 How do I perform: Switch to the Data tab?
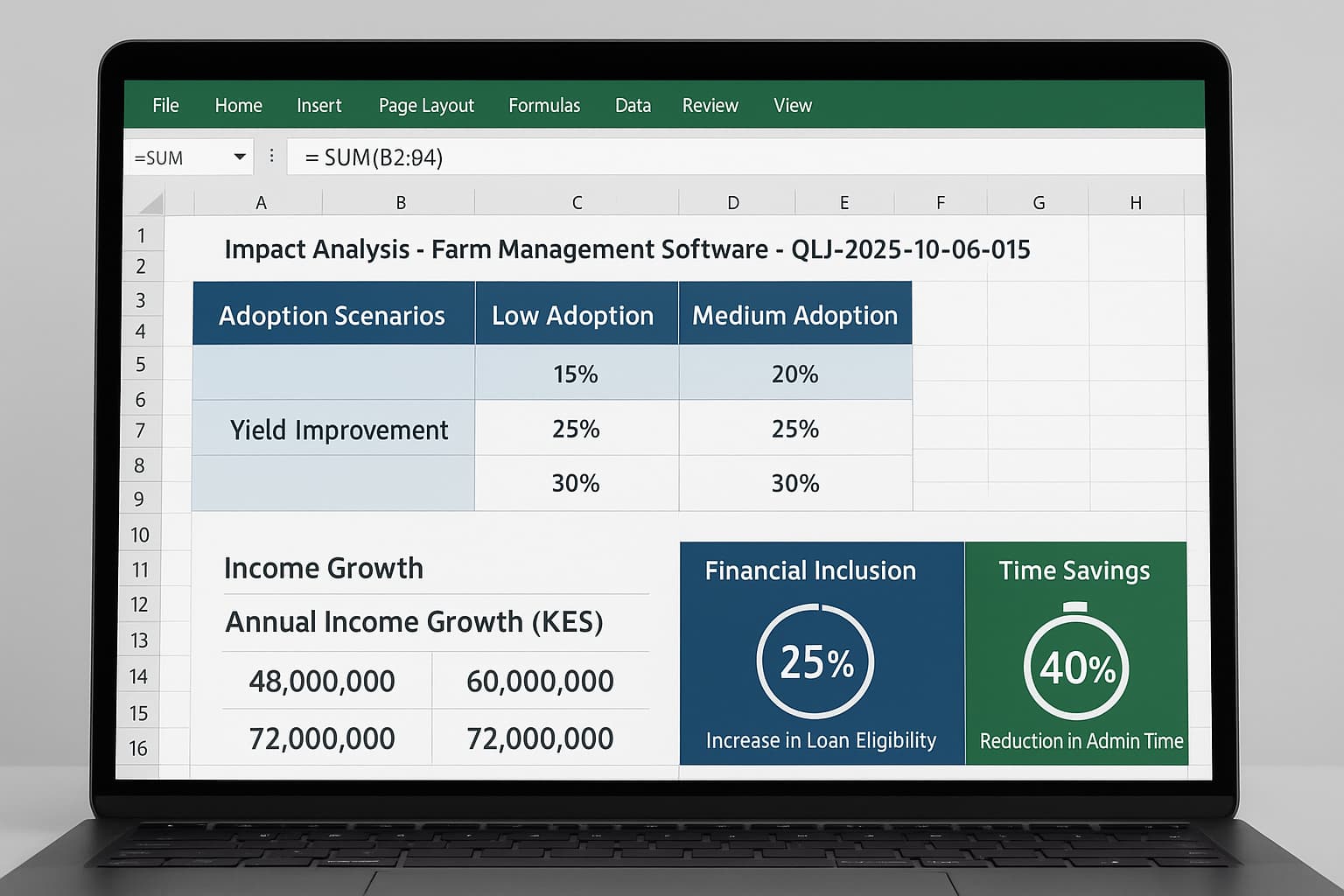point(633,106)
